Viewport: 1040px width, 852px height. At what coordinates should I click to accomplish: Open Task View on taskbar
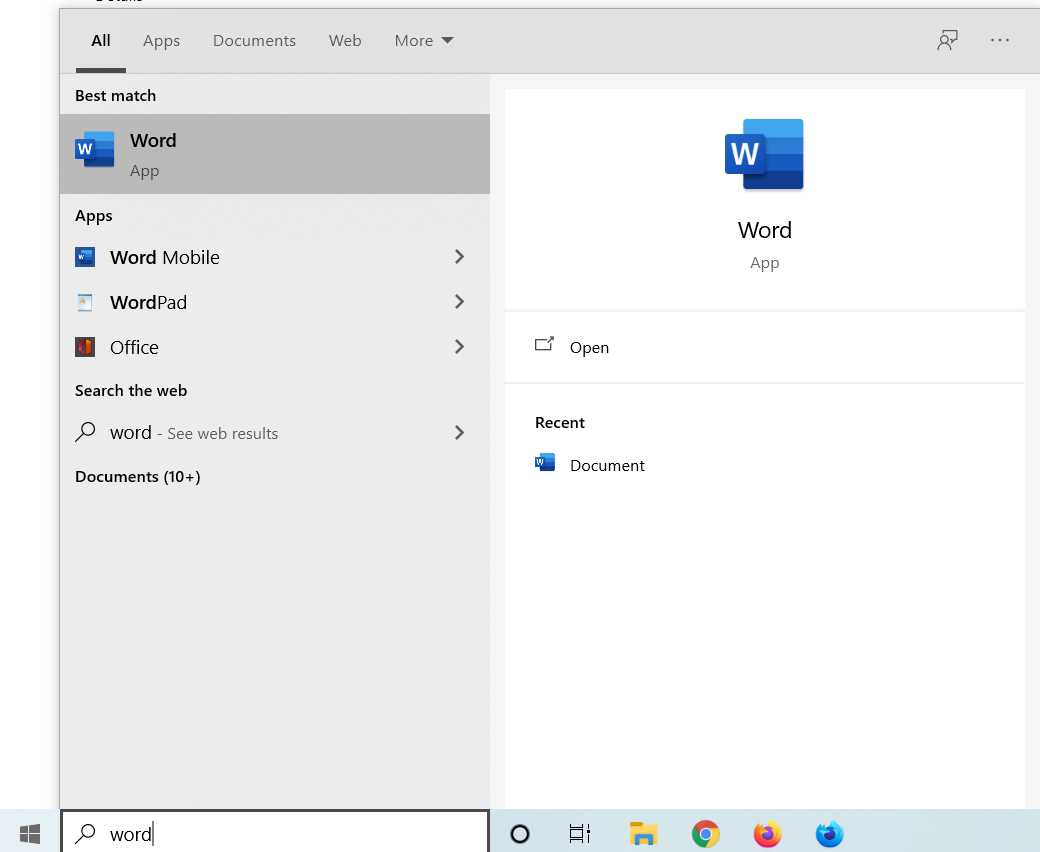coord(580,833)
